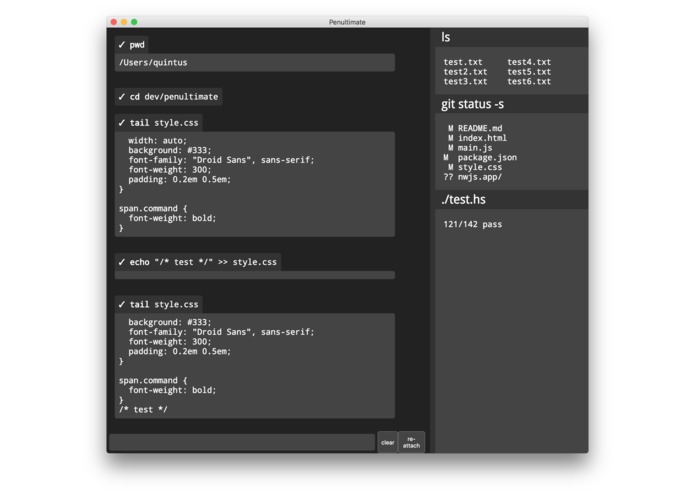The width and height of the screenshot is (695, 494).
Task: Click the clear button
Action: [387, 442]
